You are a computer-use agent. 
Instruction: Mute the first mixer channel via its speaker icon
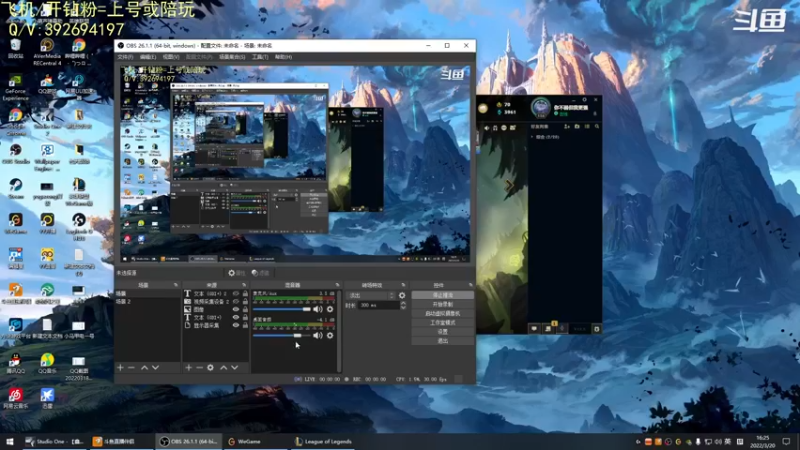[318, 309]
